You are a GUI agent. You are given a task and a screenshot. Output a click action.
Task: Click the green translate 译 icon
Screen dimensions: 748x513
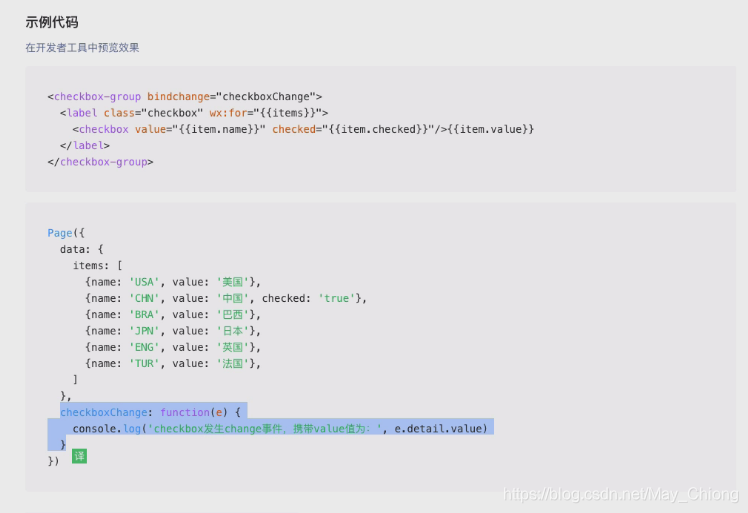point(79,456)
